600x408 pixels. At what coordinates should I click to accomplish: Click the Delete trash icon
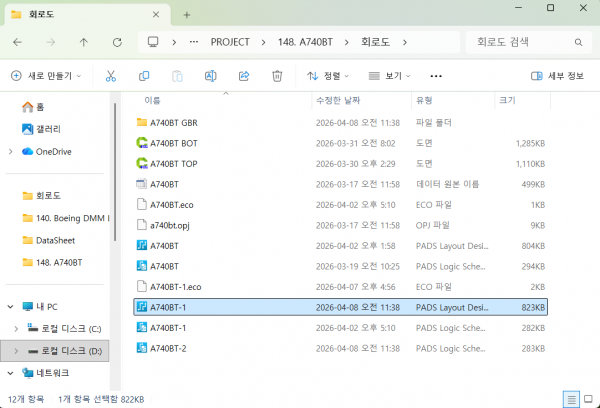click(278, 76)
